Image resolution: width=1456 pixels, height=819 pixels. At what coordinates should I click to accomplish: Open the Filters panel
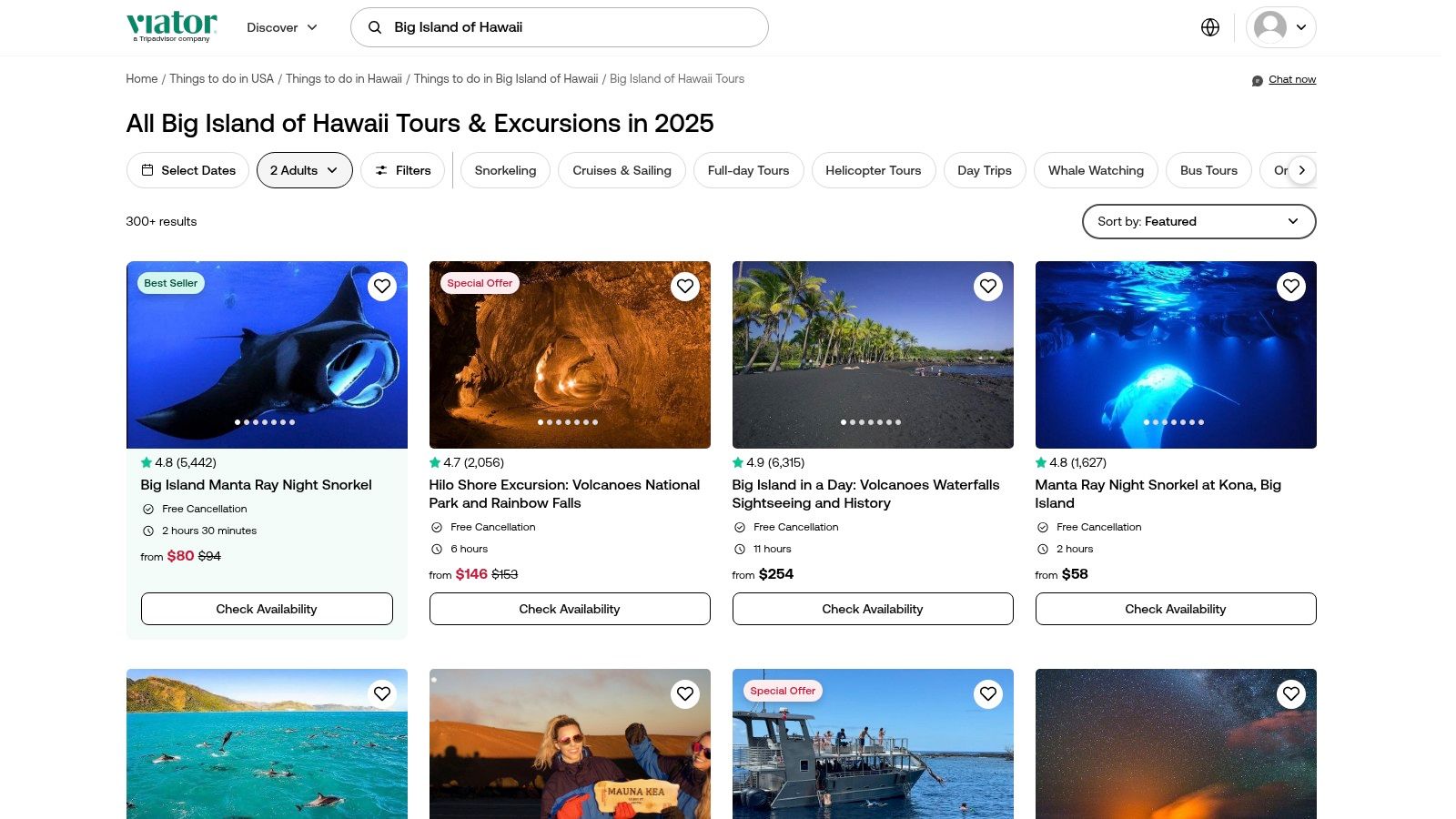402,170
